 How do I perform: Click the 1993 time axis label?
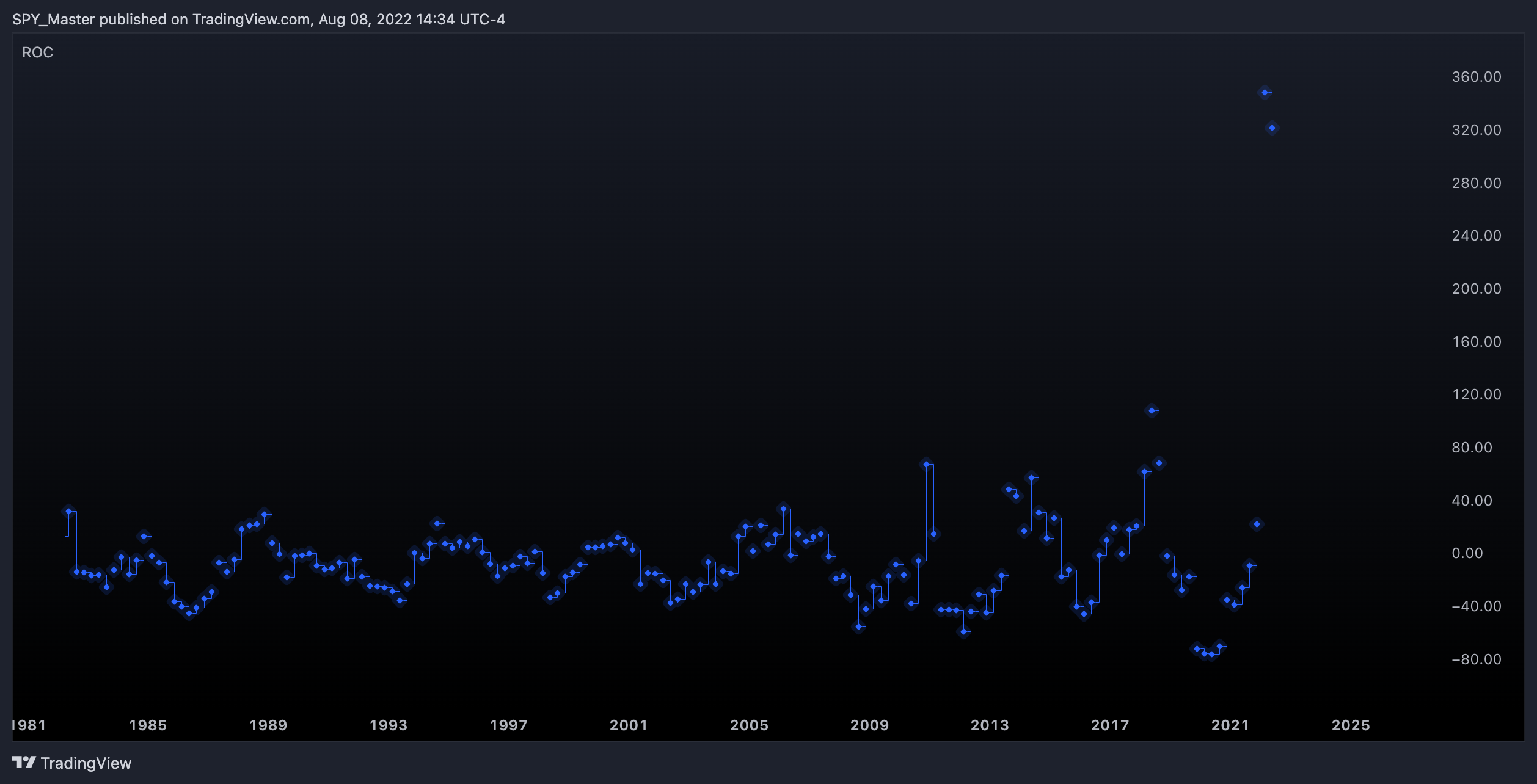coord(389,725)
